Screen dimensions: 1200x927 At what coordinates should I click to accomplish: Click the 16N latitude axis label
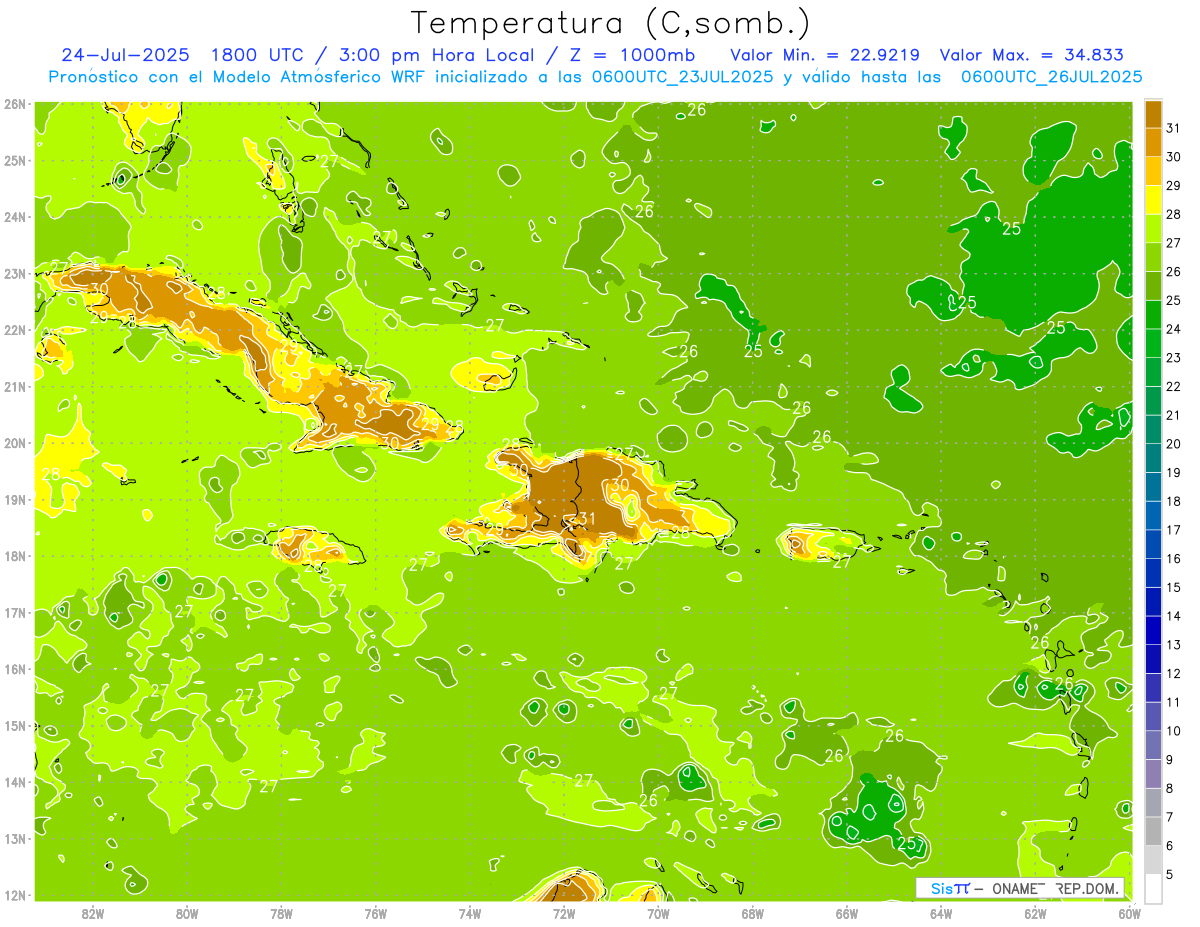(16, 669)
